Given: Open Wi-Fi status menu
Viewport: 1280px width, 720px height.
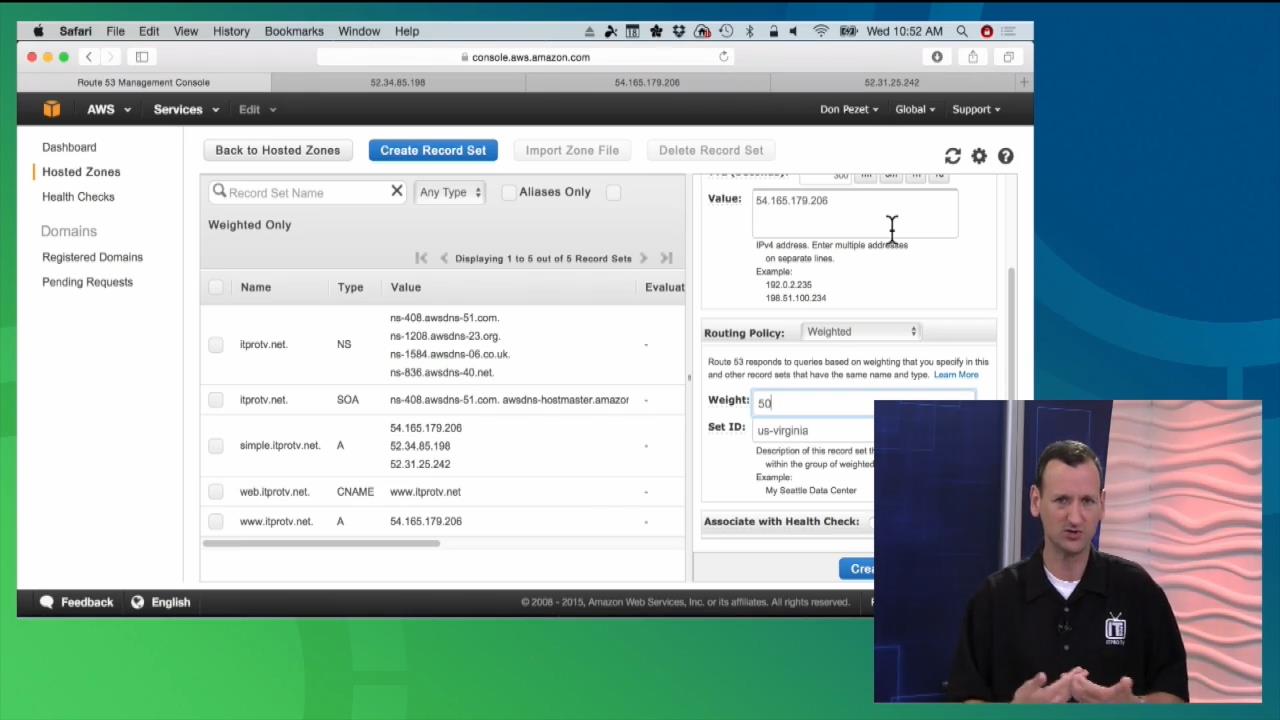Looking at the screenshot, I should tap(821, 31).
